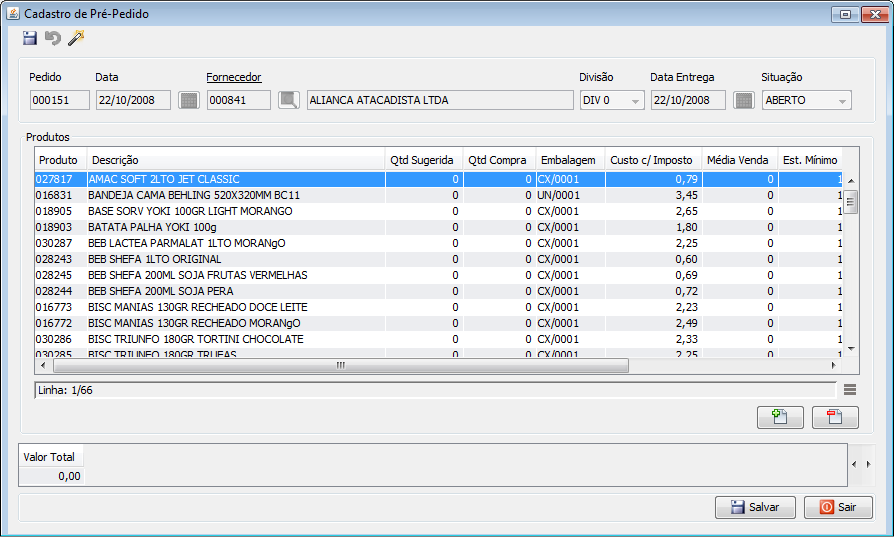Click the Custo c/ Imposto column header
Image resolution: width=894 pixels, height=537 pixels.
click(x=653, y=160)
